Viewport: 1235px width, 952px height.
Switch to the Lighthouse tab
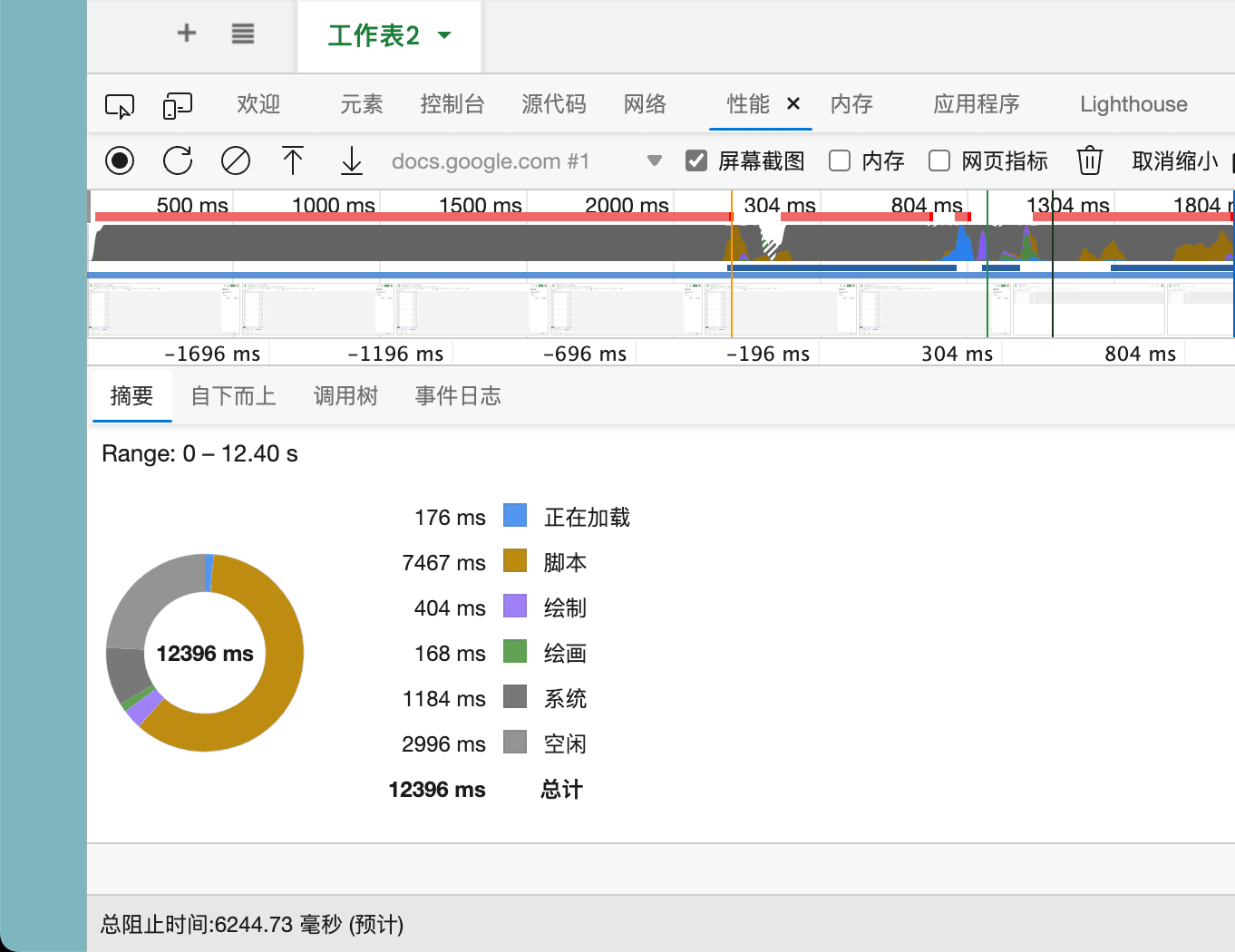pos(1133,104)
